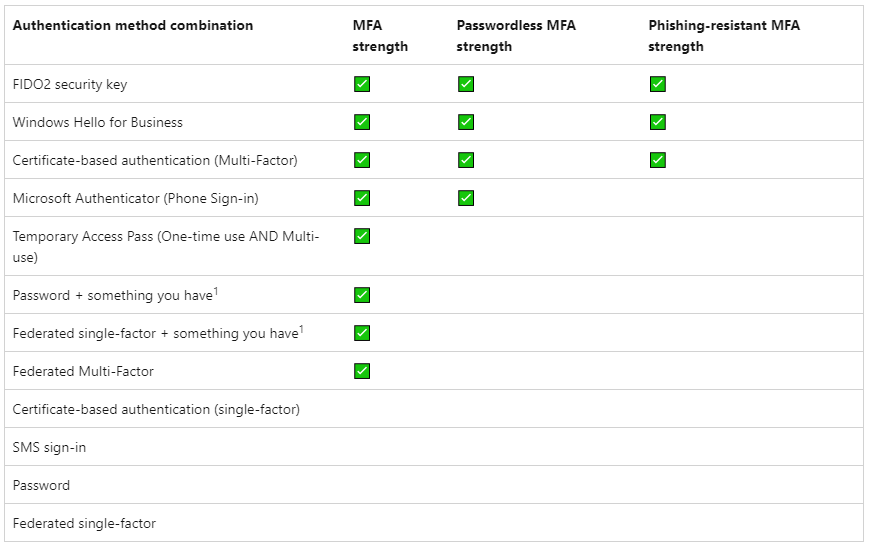872x547 pixels.
Task: Click the Authentication method combination header
Action: (x=133, y=25)
